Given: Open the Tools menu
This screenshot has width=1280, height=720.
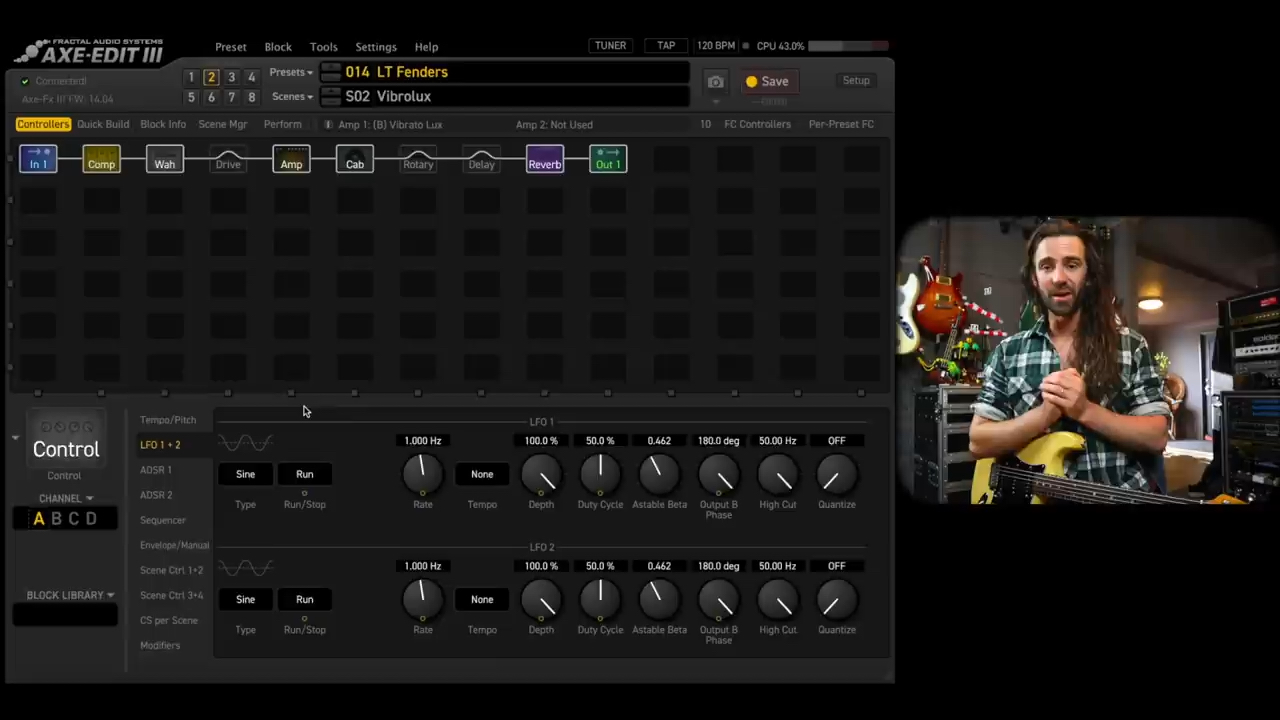Looking at the screenshot, I should (x=323, y=47).
